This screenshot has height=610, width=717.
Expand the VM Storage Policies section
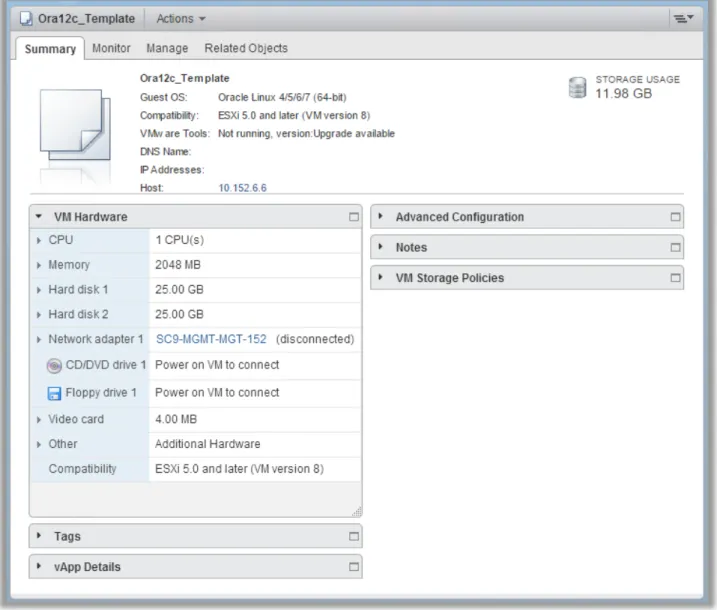click(380, 277)
